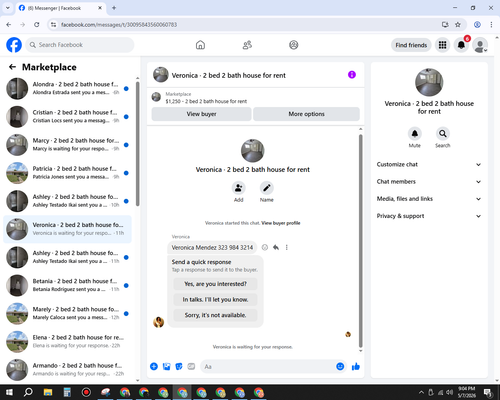Viewport: 500px width, 400px height.
Task: Open the Menu grid icon
Action: click(x=442, y=45)
